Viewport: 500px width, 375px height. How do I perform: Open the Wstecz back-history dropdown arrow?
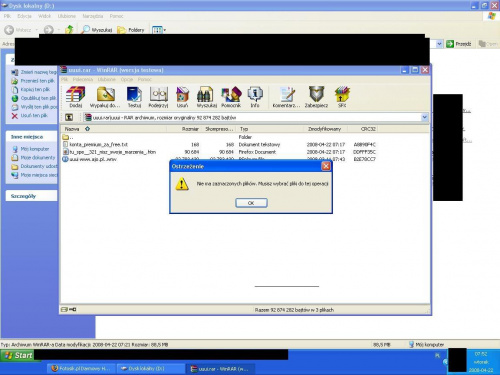pos(37,30)
